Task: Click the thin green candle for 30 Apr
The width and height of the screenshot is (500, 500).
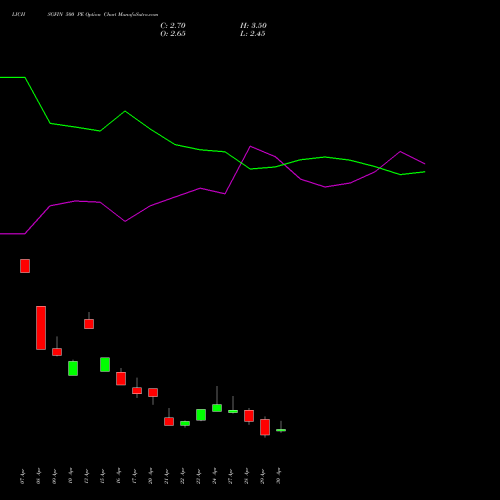Action: click(x=281, y=430)
